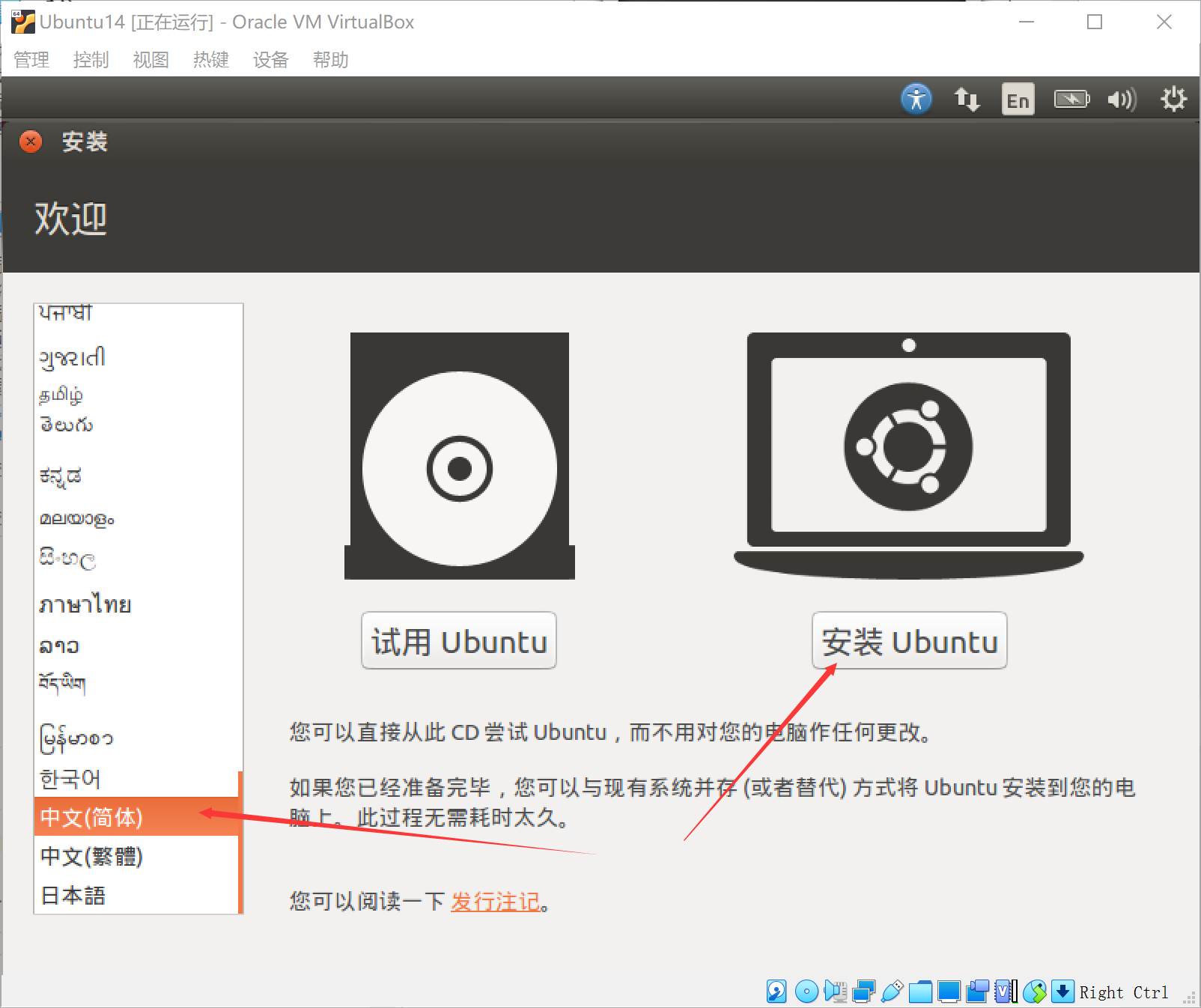
Task: Select Sinhala සිංහල in the language list
Action: (136, 557)
